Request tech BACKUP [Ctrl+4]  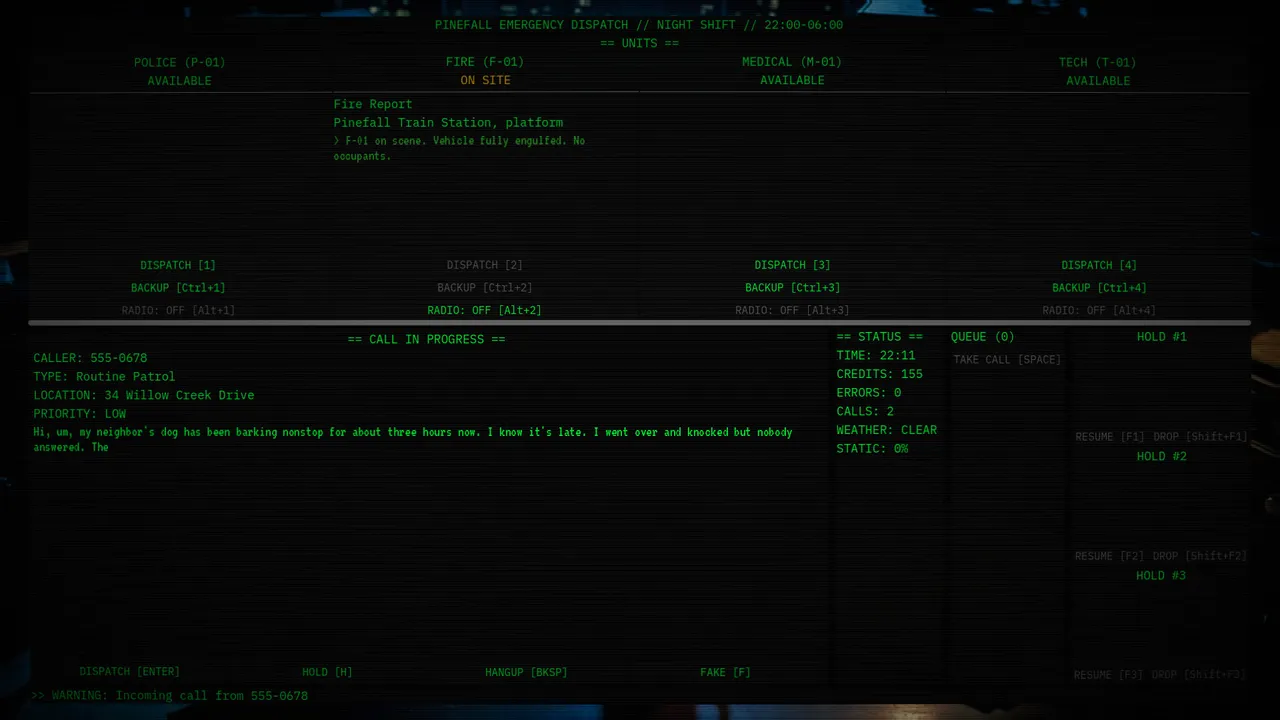click(x=1099, y=288)
